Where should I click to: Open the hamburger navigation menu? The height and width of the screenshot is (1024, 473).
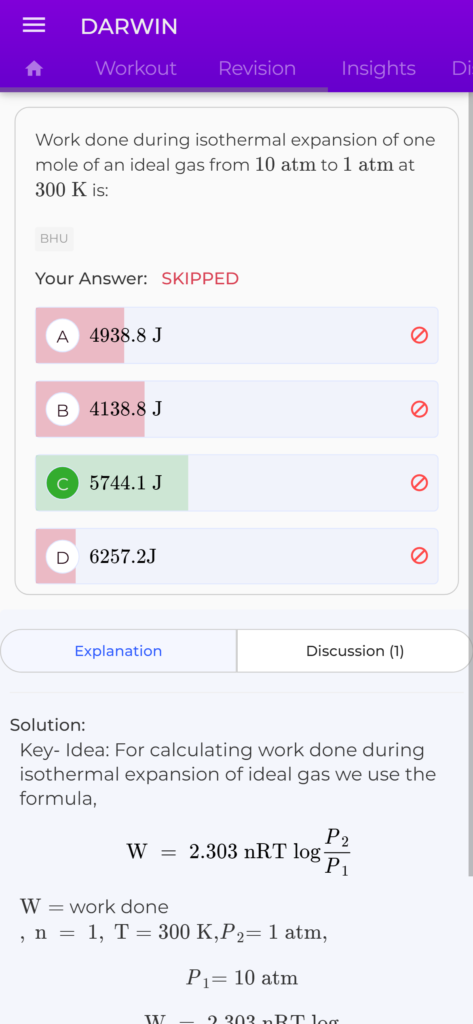(34, 25)
